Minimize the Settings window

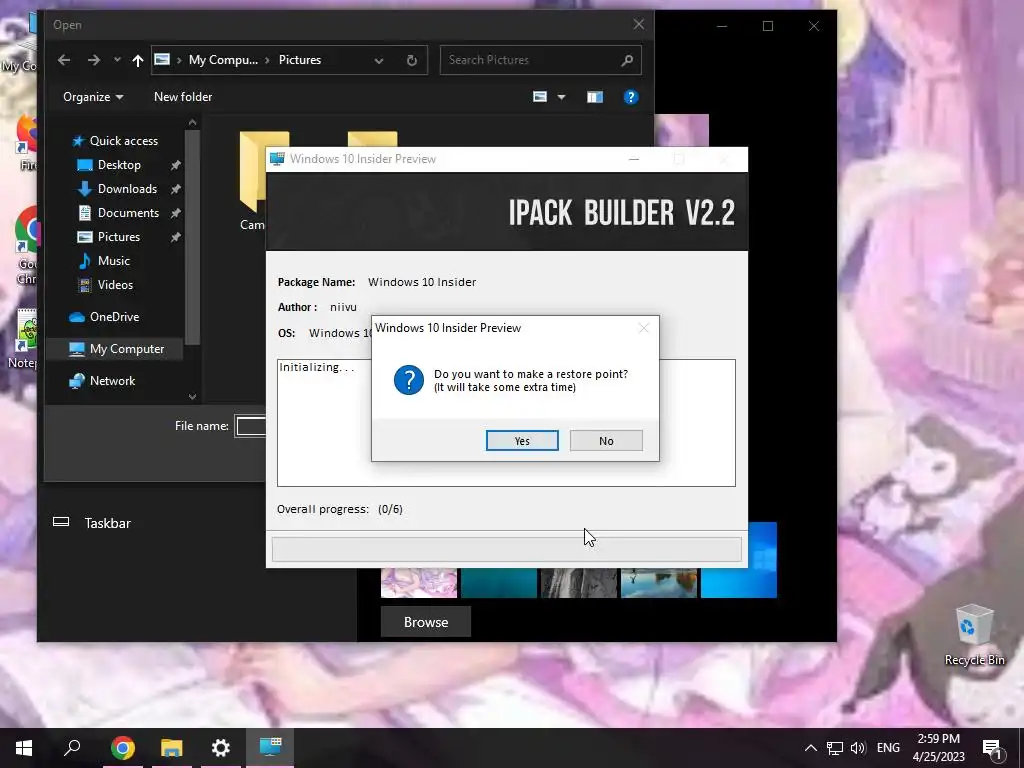[x=722, y=26]
